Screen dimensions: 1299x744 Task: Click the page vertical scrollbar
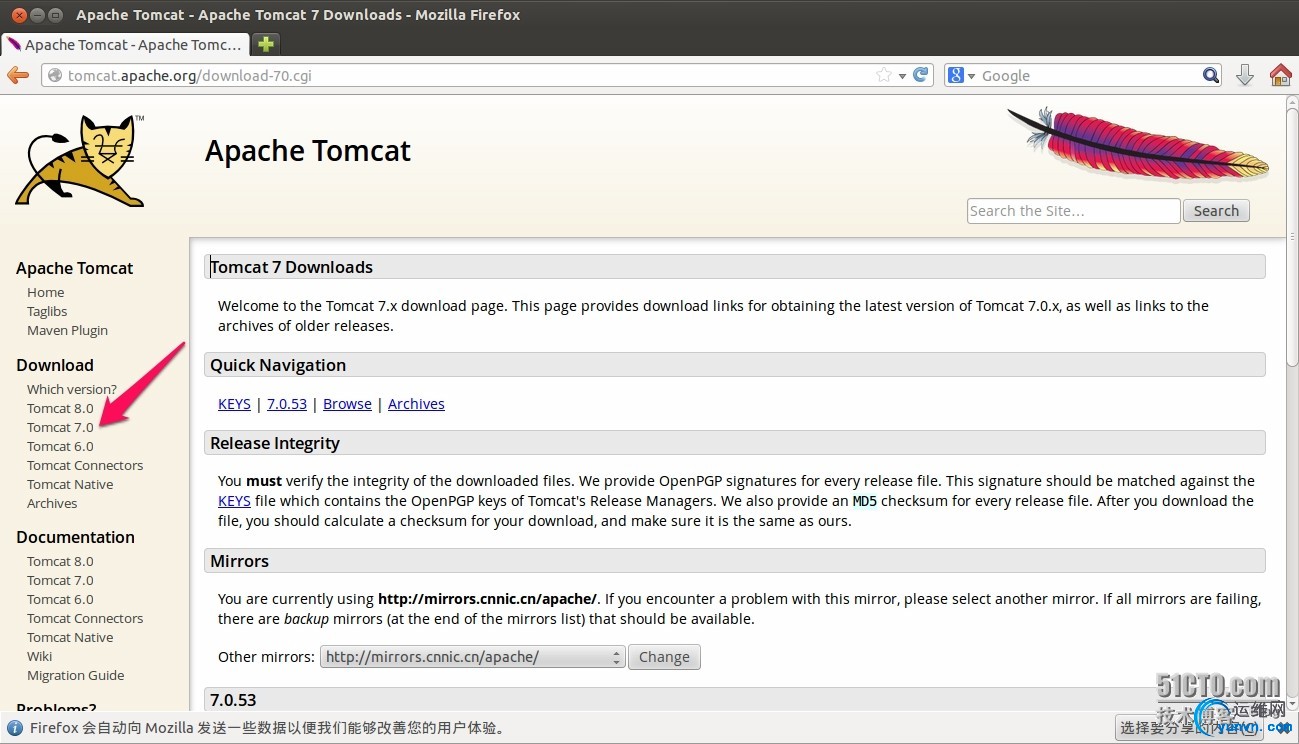tap(1292, 400)
